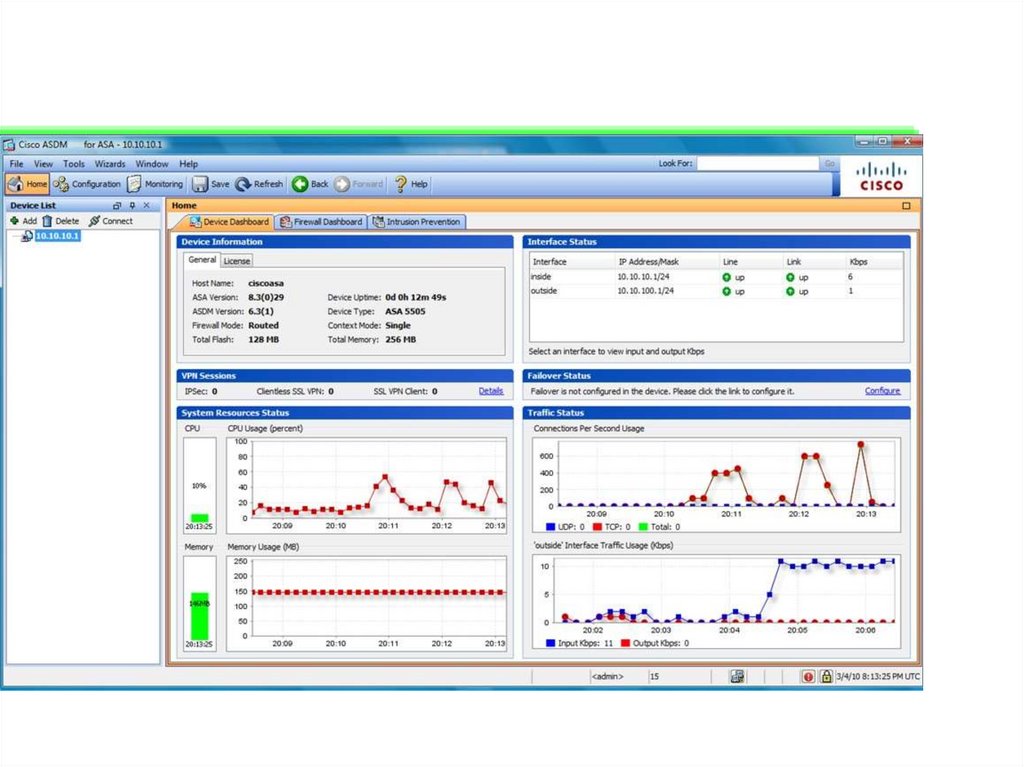The image size is (1024, 767).
Task: Click the privilege level 15 status entry
Action: point(654,677)
